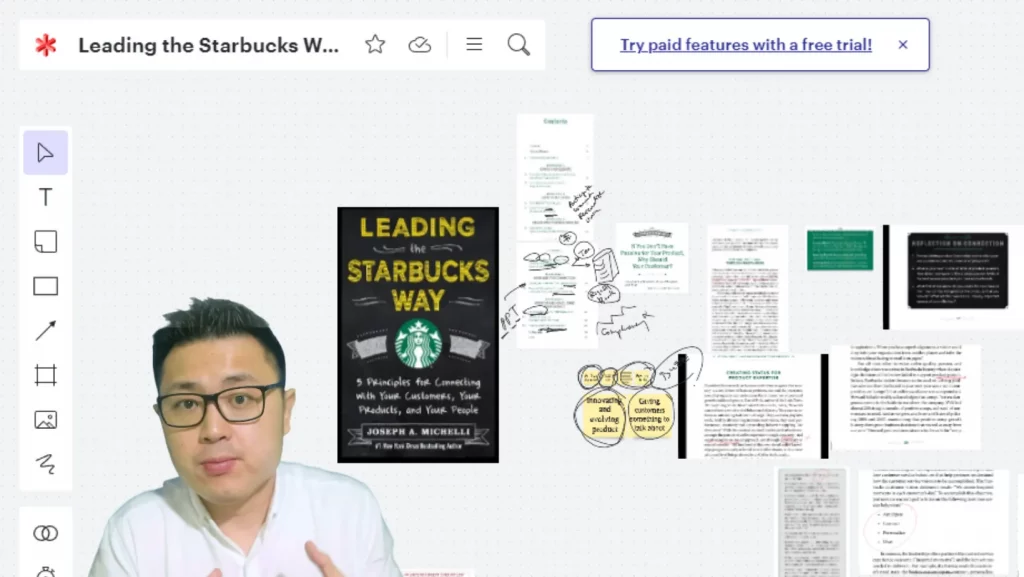
Task: Click the 'Innovating and evolving product' sticky note
Action: [604, 415]
